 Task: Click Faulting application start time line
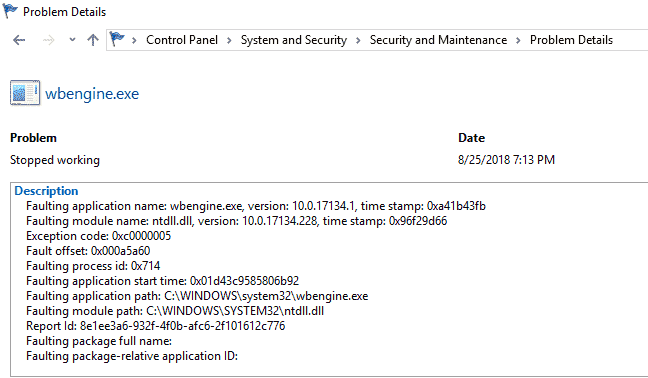click(x=162, y=281)
